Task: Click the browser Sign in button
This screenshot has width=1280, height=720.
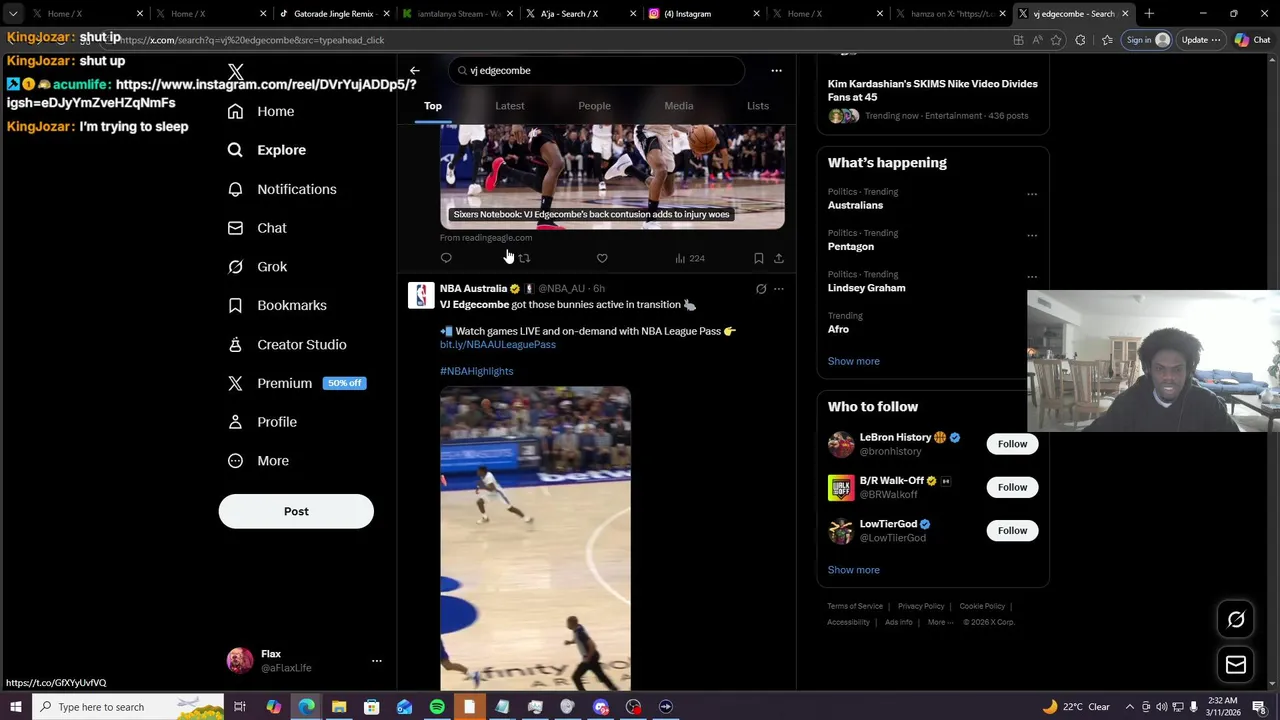Action: pos(1147,40)
